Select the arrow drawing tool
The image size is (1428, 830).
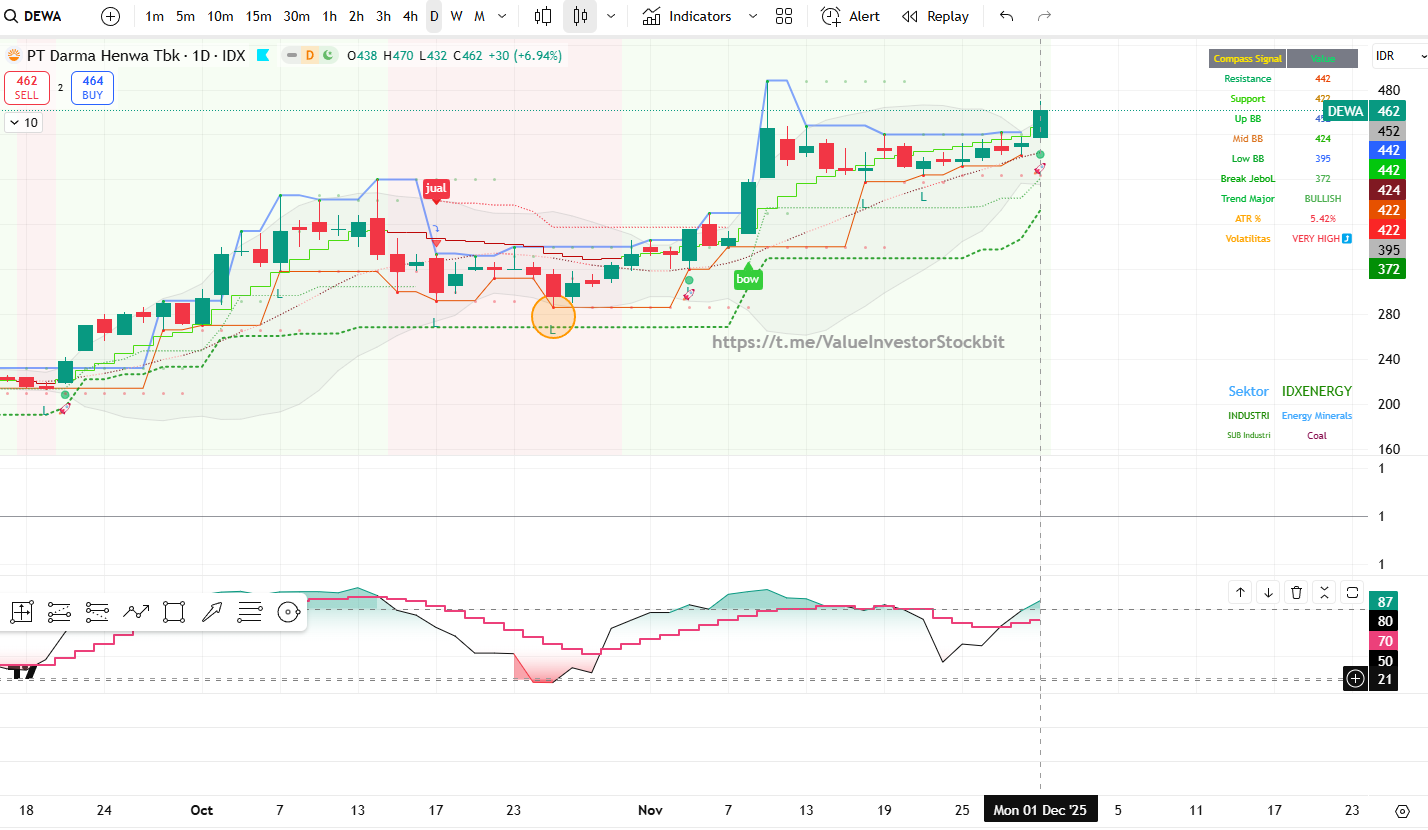tap(212, 612)
